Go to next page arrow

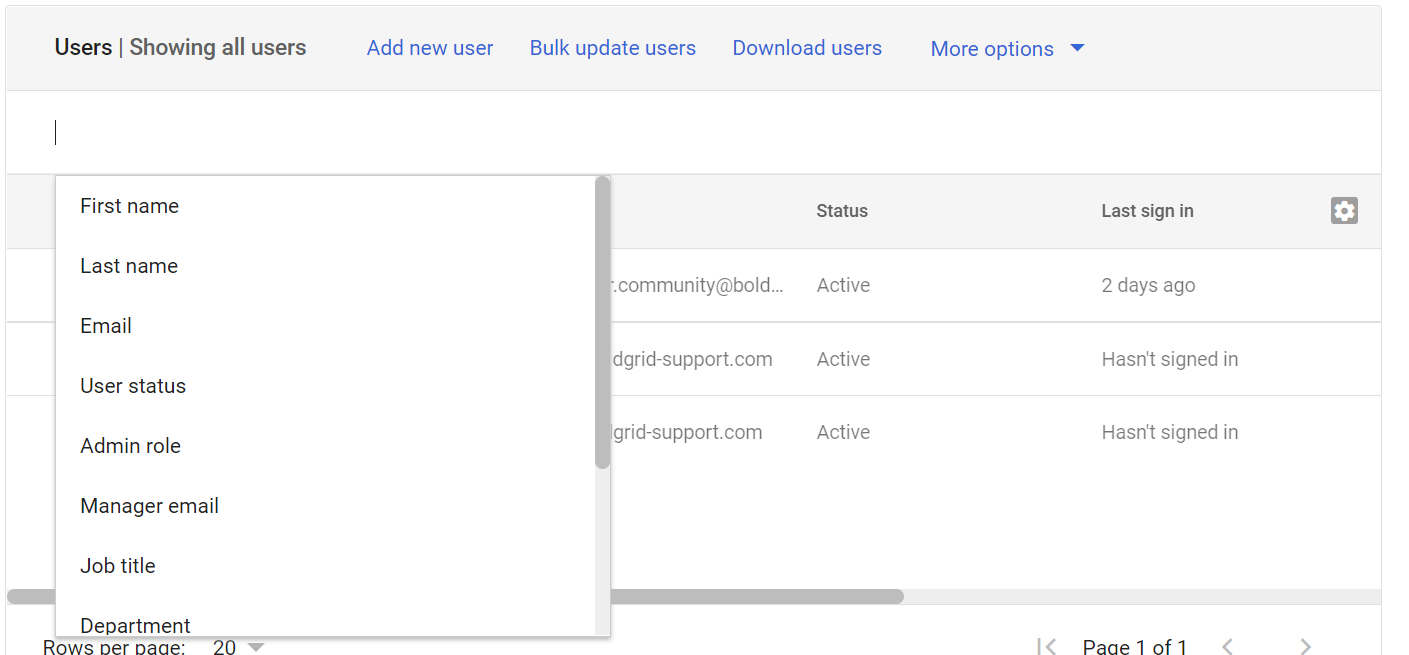[x=1305, y=647]
